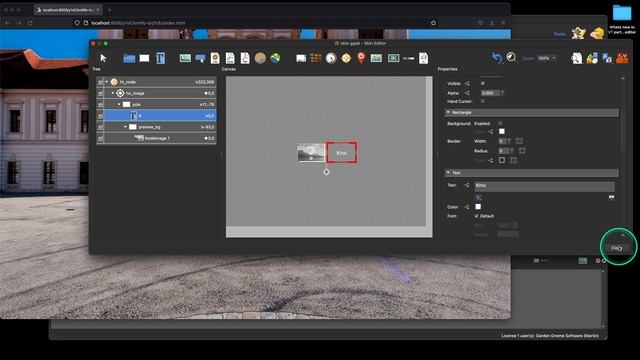Click the blue translate icon at top-right
Image resolution: width=640 pixels, height=360 pixels.
point(607,58)
